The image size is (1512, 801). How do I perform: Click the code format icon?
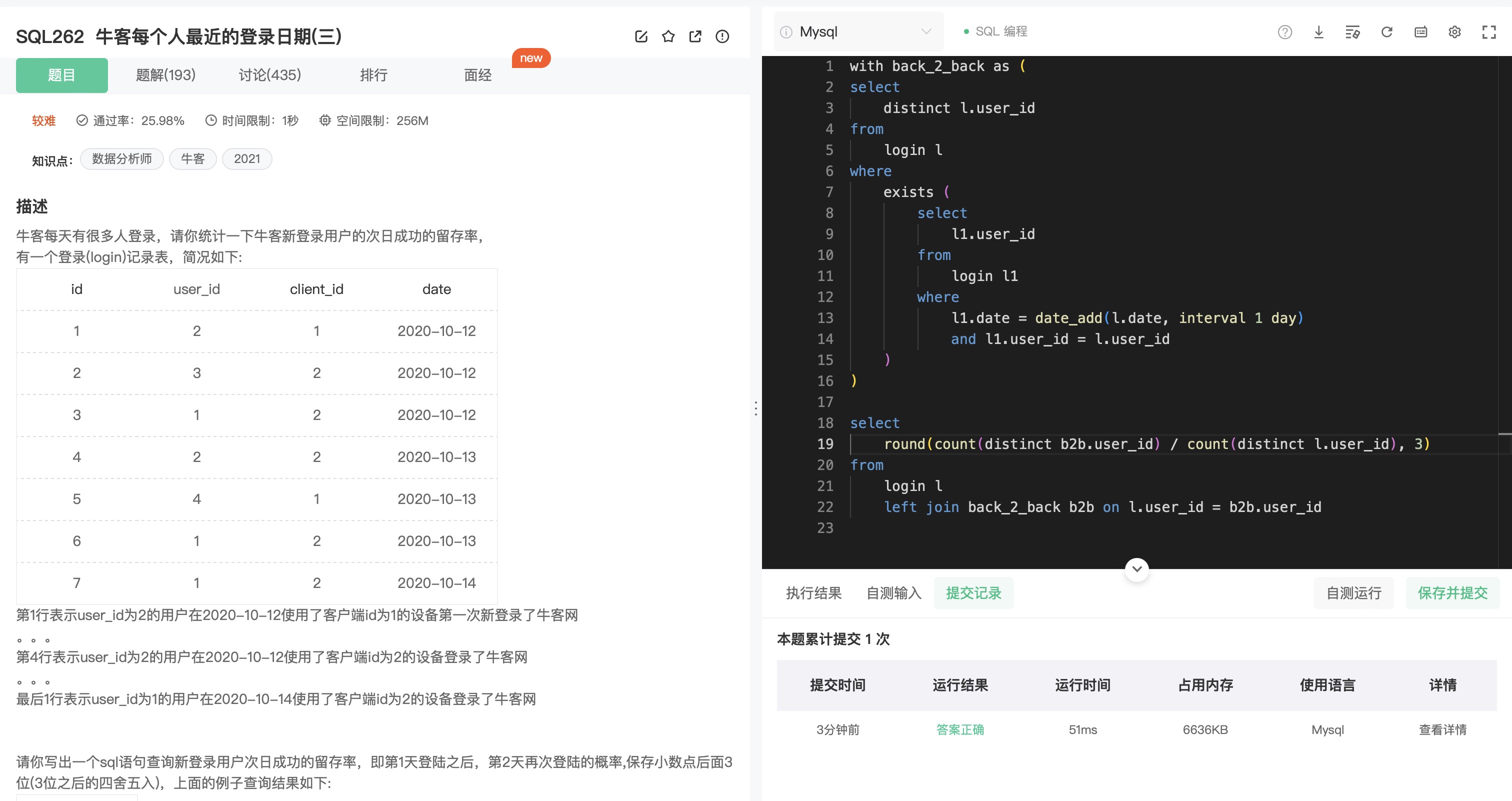tap(1352, 32)
